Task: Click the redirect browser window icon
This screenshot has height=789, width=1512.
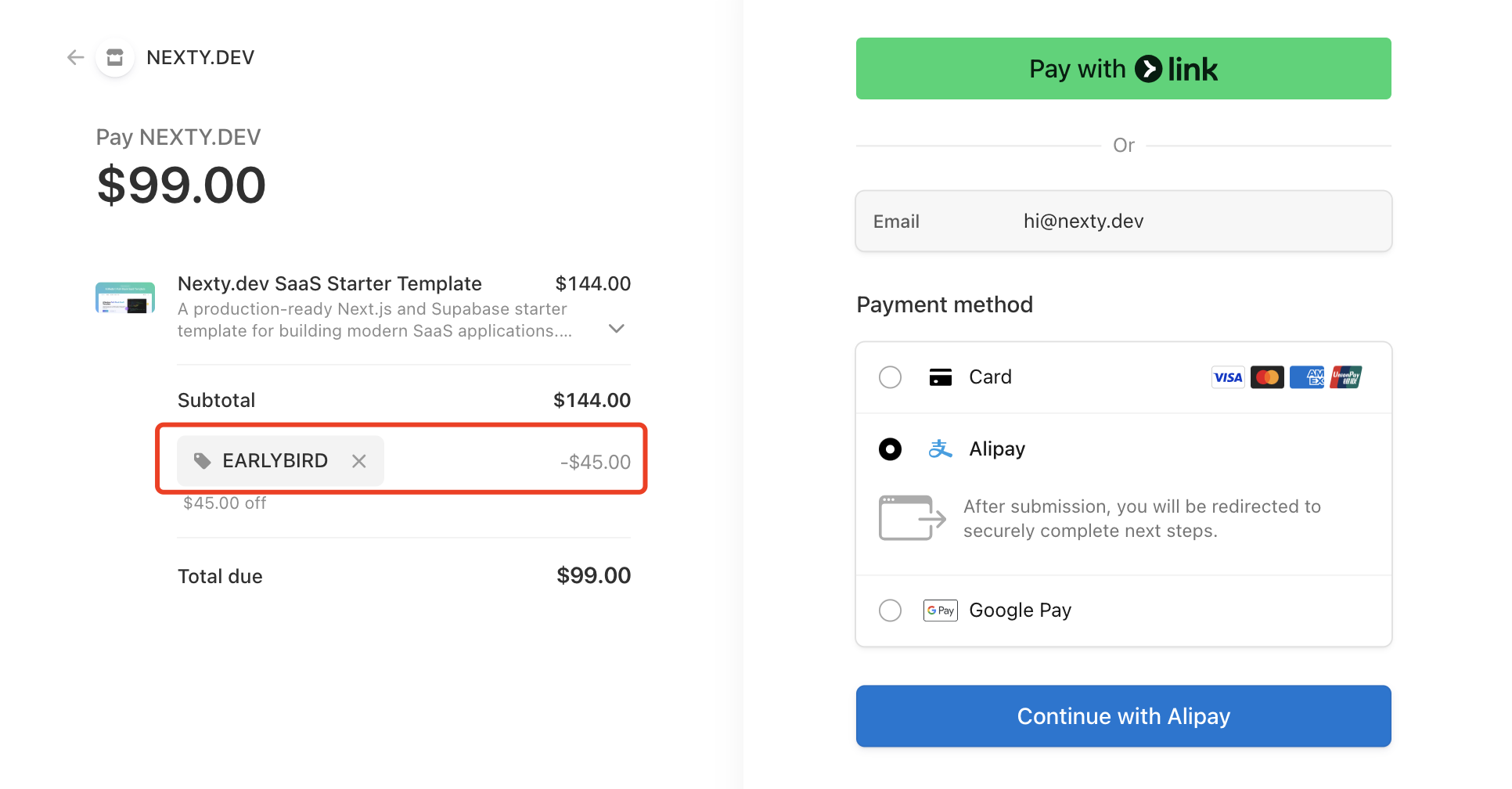Action: [913, 518]
